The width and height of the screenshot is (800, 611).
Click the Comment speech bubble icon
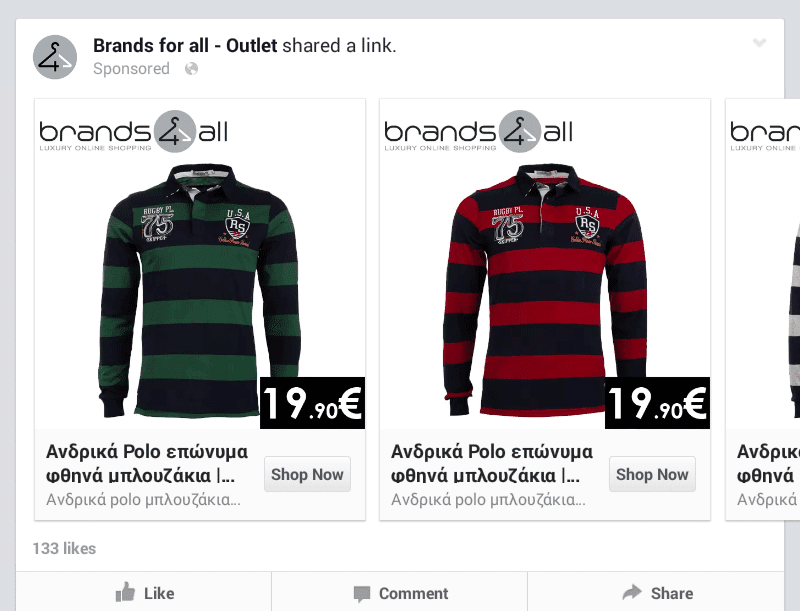tap(362, 594)
